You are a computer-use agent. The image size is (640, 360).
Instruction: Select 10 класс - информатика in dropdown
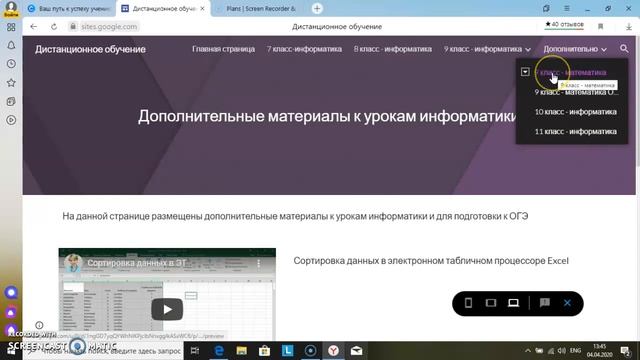click(x=576, y=112)
